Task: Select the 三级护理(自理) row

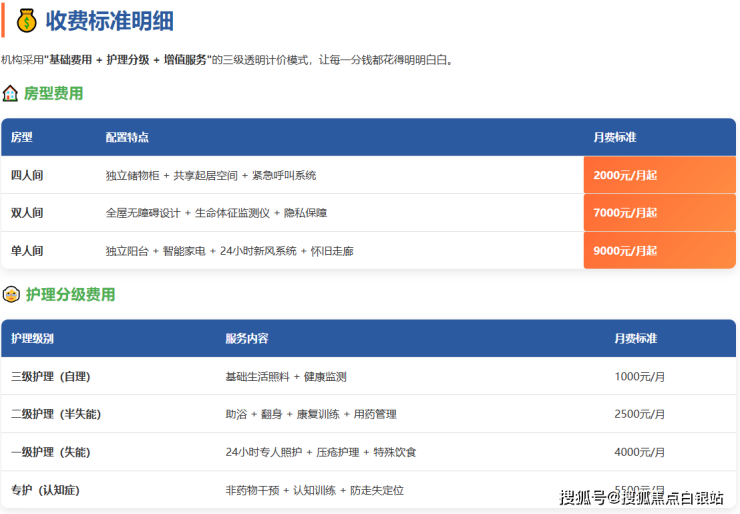Action: click(50, 377)
